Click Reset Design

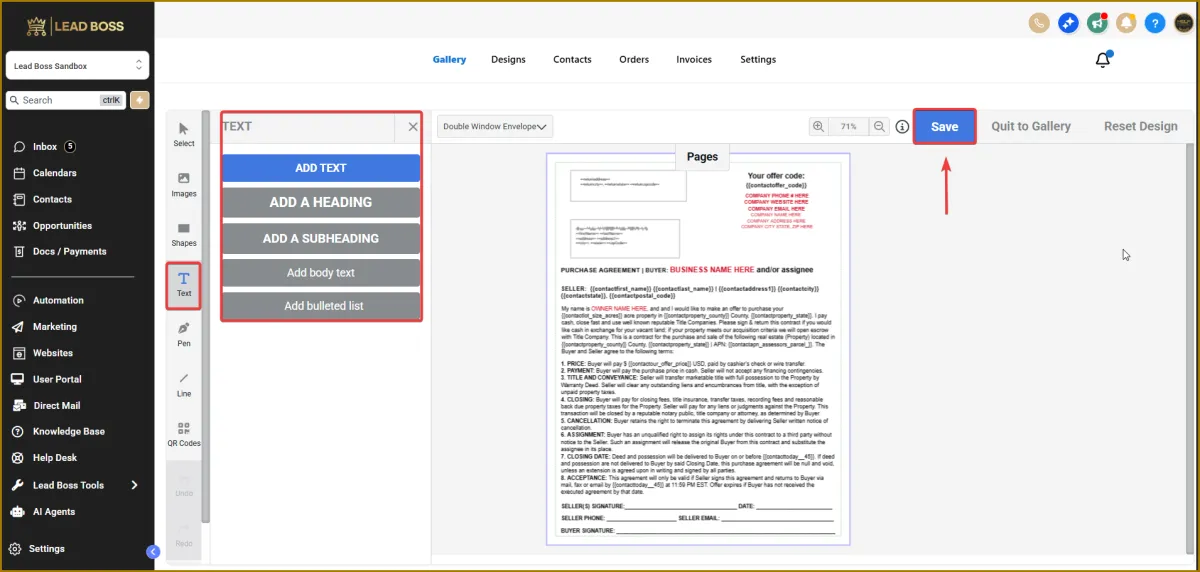tap(1141, 127)
